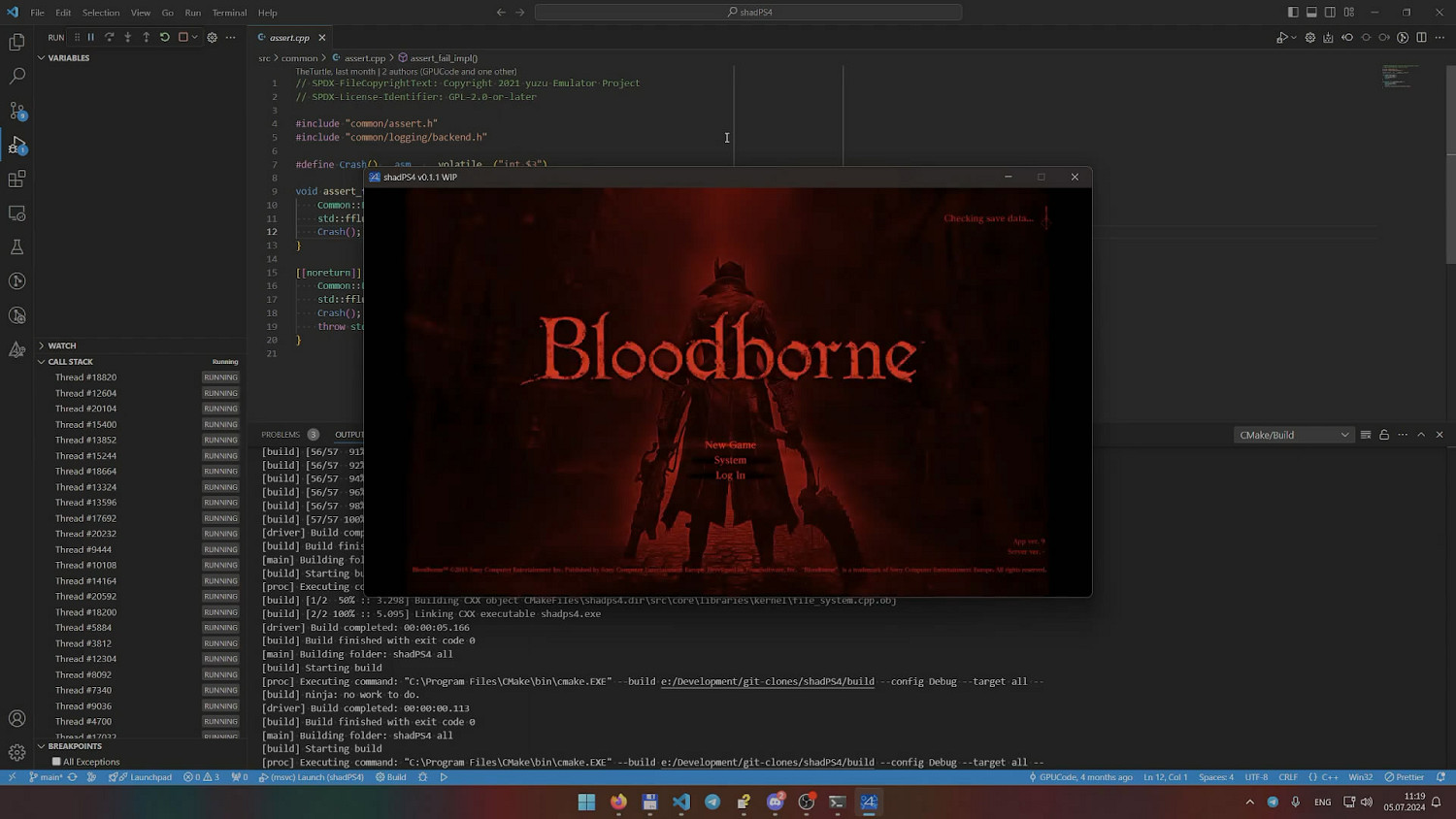Open the Terminal menu
The height and width of the screenshot is (819, 1456).
coord(229,13)
